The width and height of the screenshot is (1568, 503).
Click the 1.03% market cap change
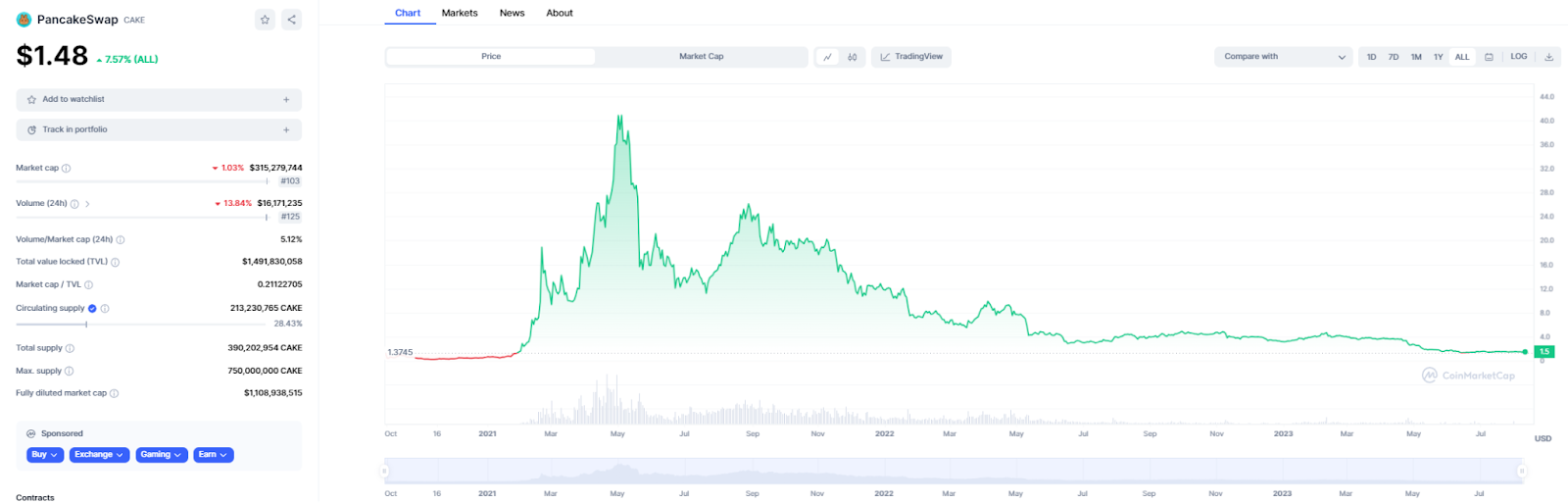(228, 169)
